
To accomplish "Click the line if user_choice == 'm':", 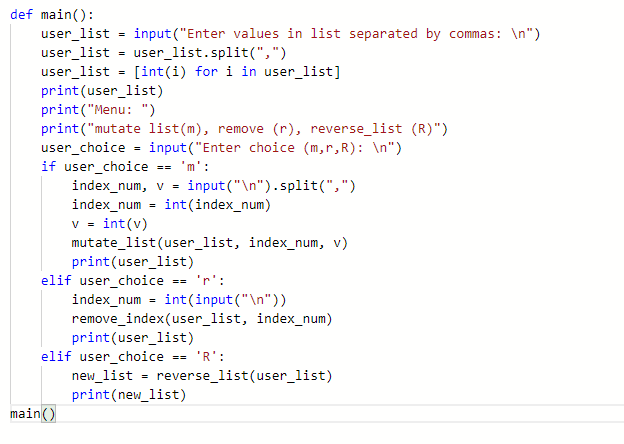I will [125, 167].
